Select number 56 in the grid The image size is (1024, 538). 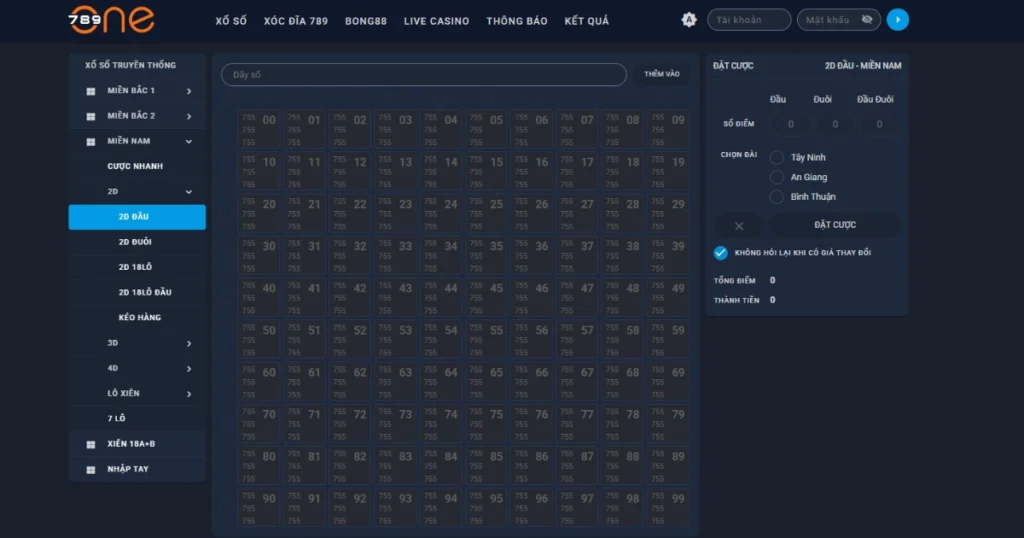tap(532, 340)
